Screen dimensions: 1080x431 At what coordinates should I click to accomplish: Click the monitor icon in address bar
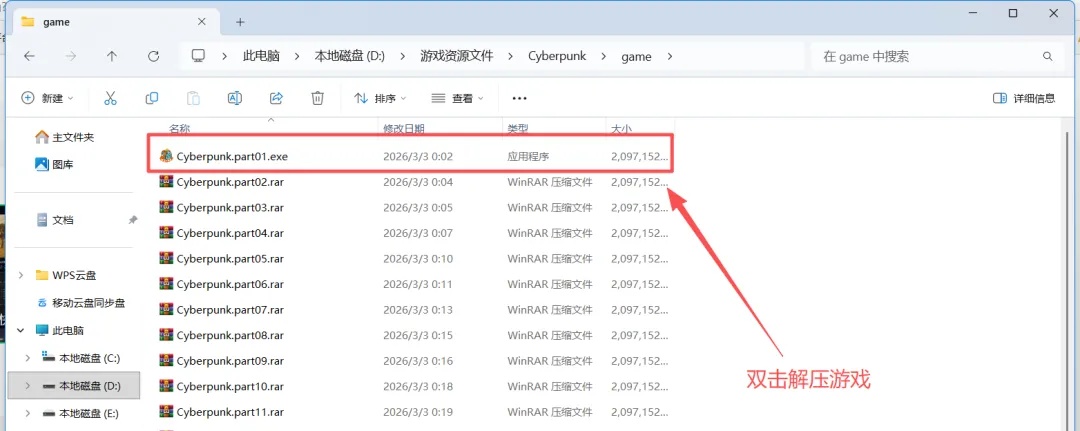coord(198,56)
